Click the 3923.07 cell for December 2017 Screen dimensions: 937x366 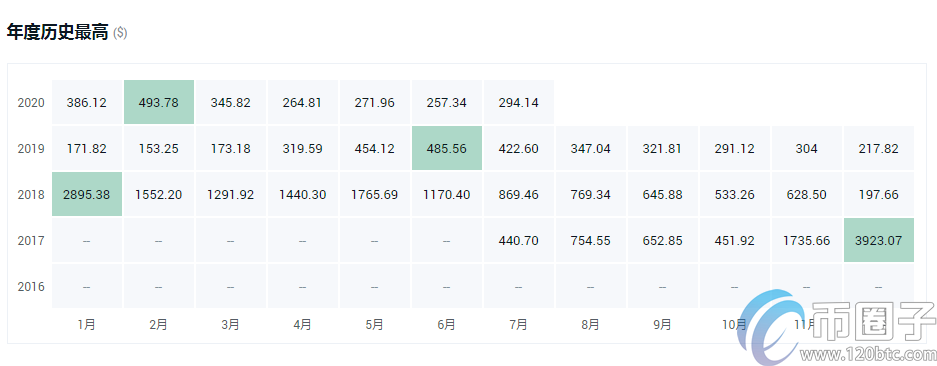pos(879,240)
